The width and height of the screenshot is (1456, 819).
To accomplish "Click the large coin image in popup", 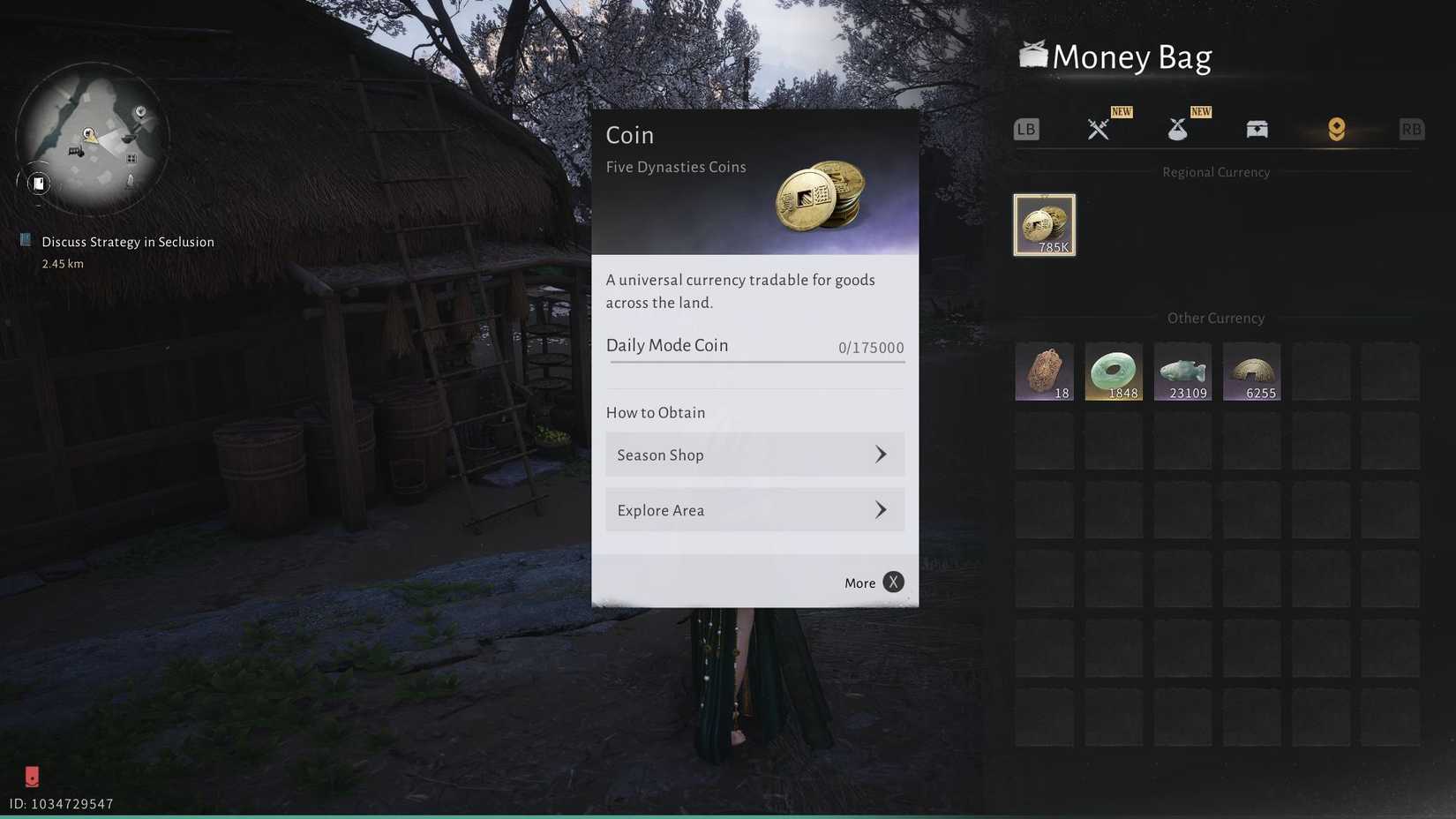I will click(820, 195).
